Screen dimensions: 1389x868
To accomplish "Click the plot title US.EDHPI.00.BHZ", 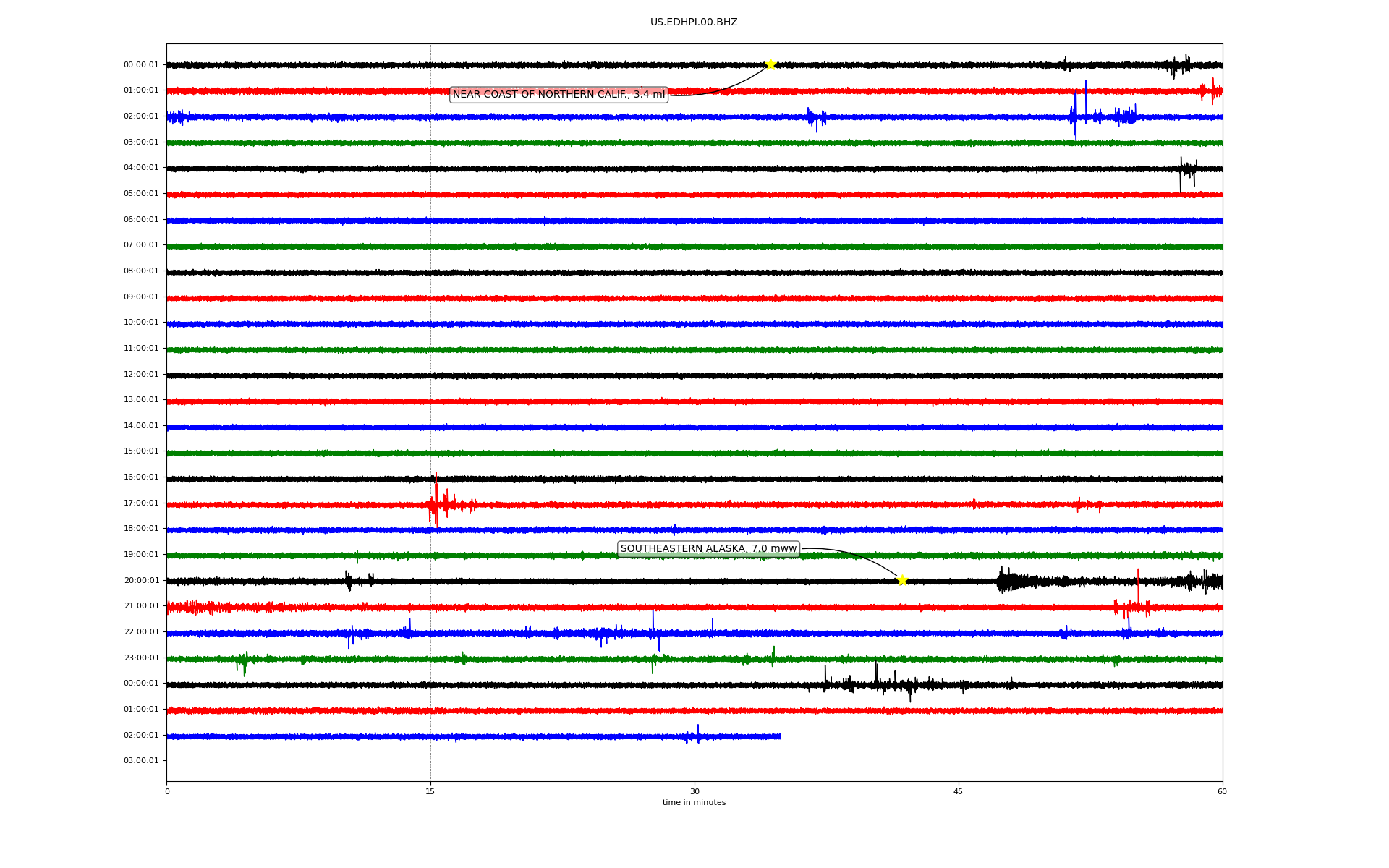I will pyautogui.click(x=694, y=22).
